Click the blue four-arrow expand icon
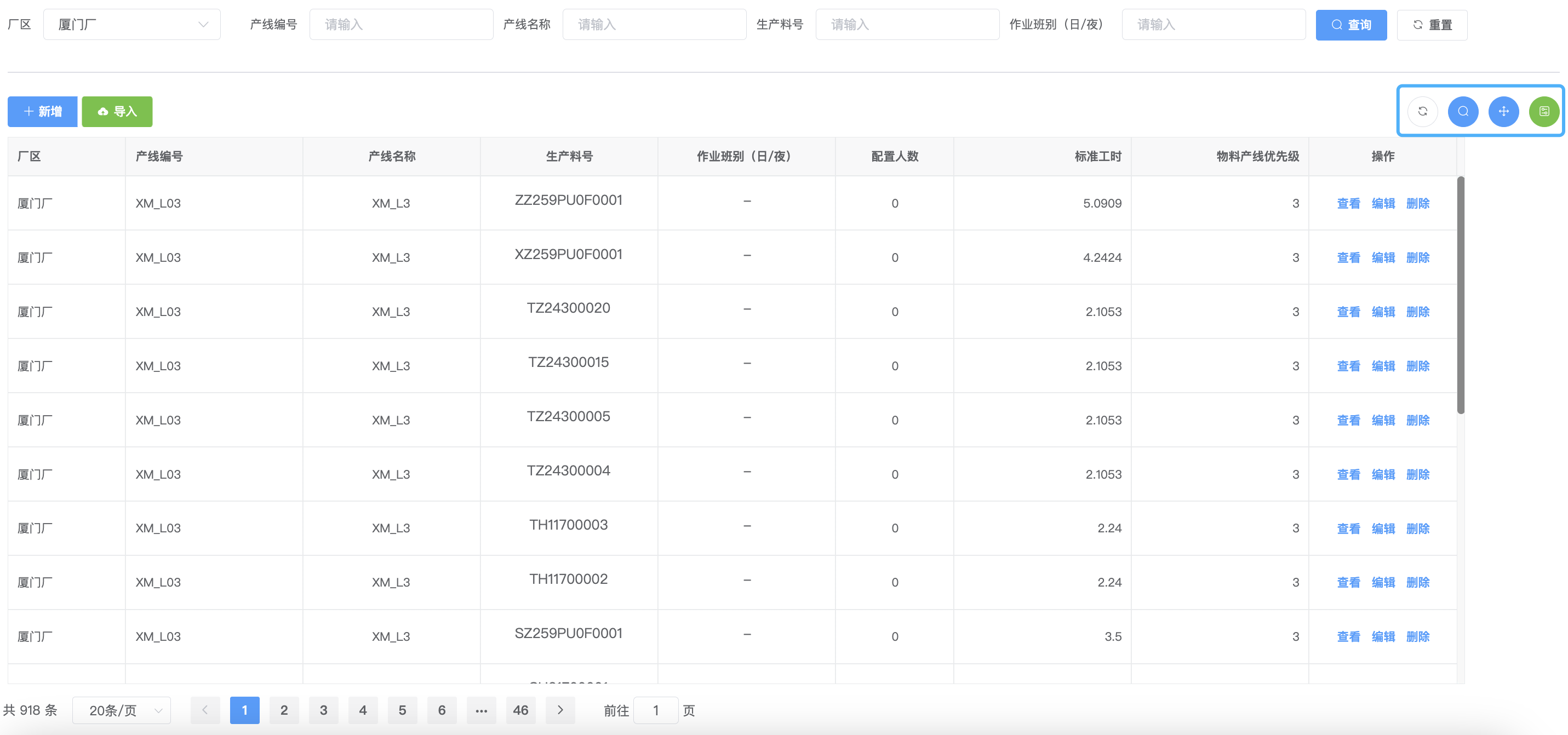This screenshot has width=1568, height=735. point(1503,111)
